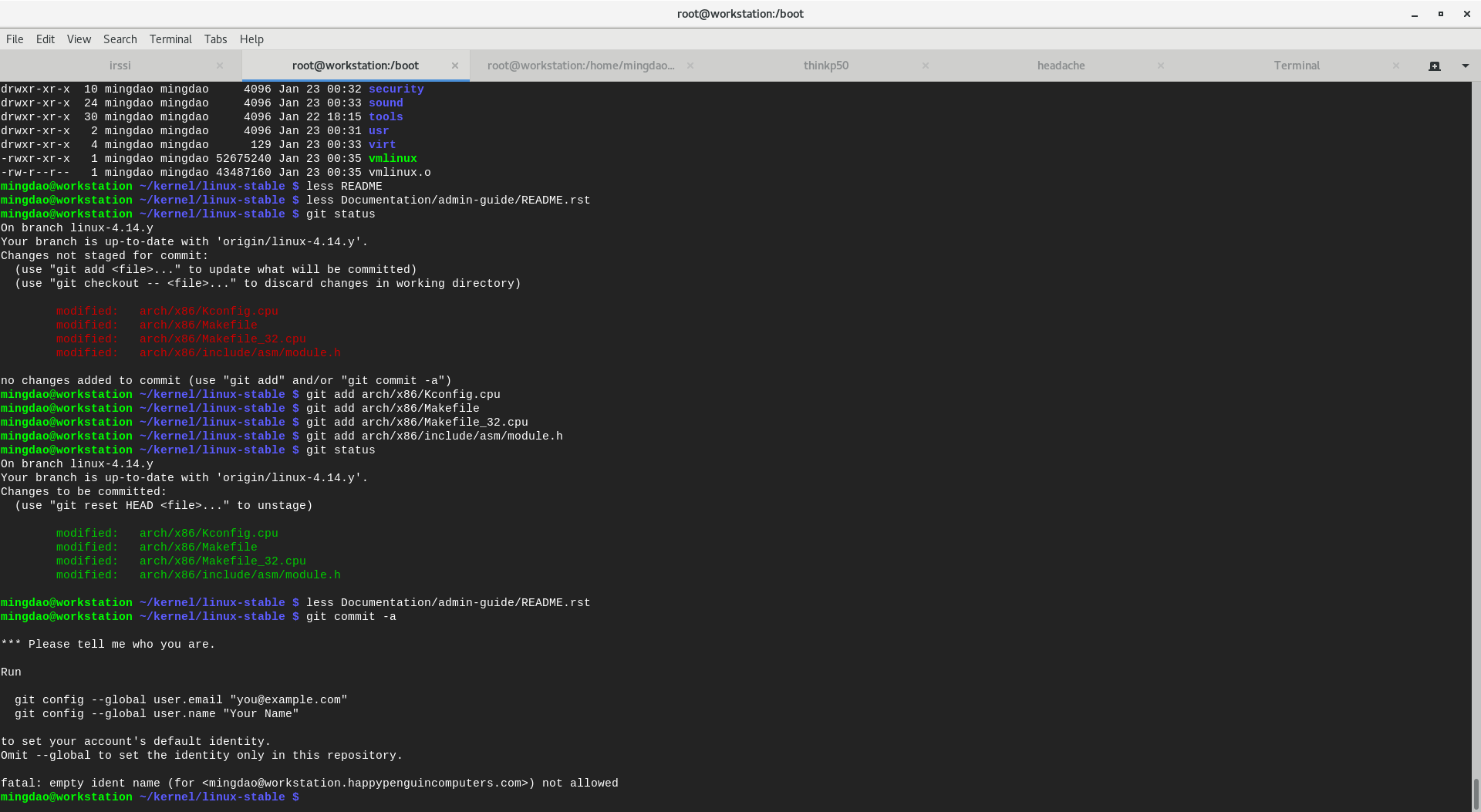Click red 'arch/x86/Makefile_32.cpu' modified entry

(223, 339)
